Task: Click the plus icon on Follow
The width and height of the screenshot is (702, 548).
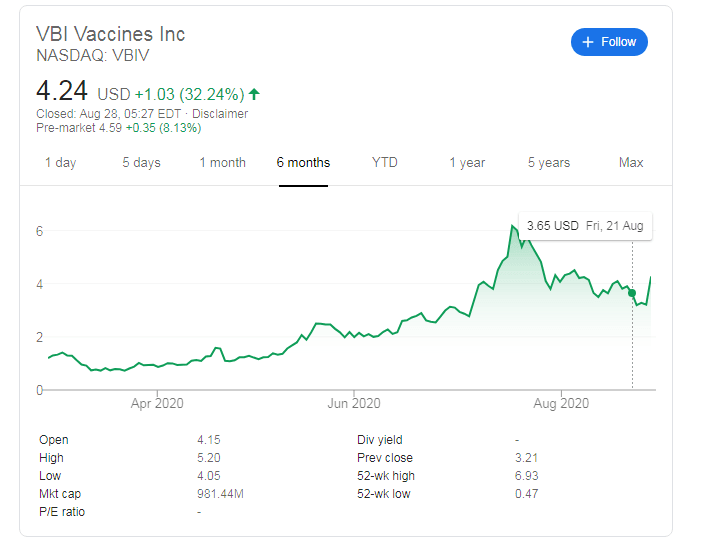Action: pos(588,42)
